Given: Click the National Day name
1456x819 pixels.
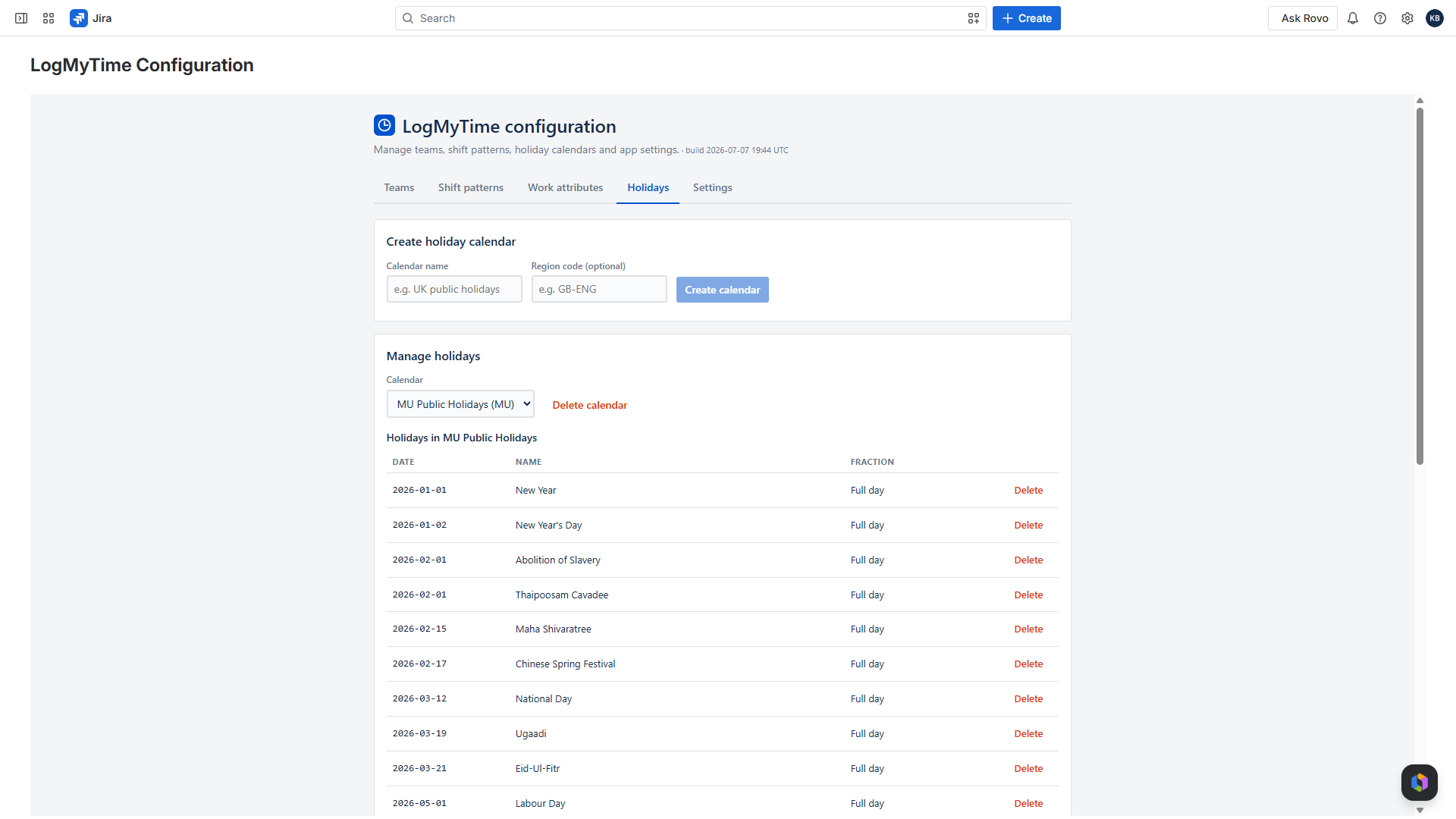Looking at the screenshot, I should coord(544,699).
